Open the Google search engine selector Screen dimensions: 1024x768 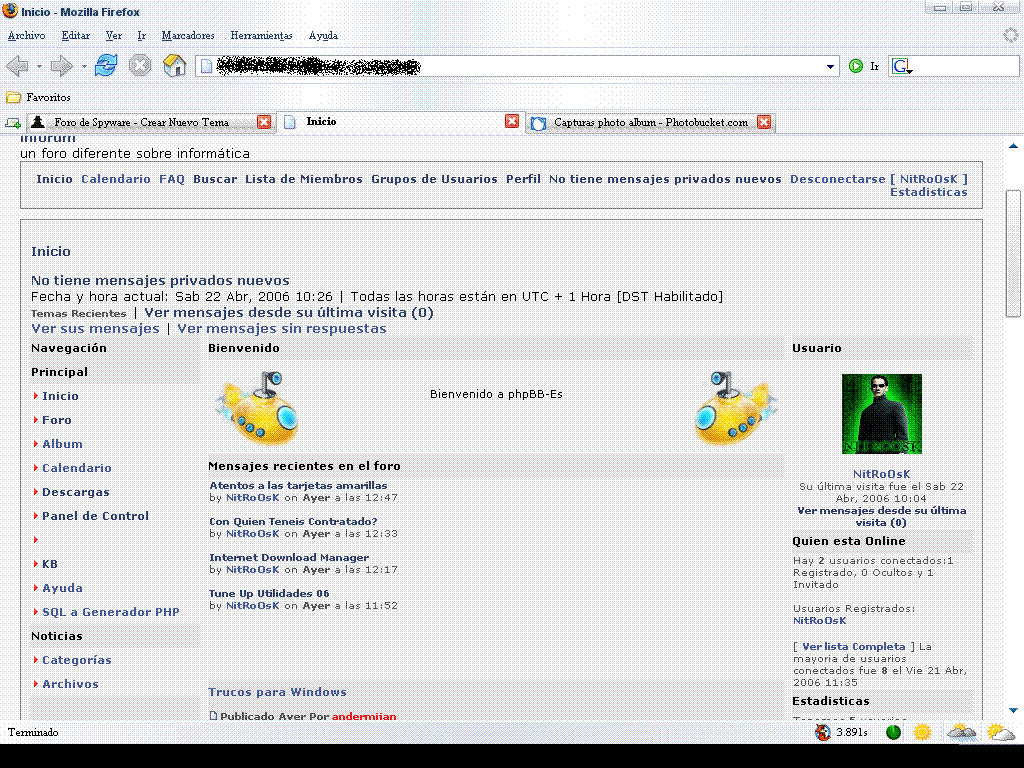point(902,66)
